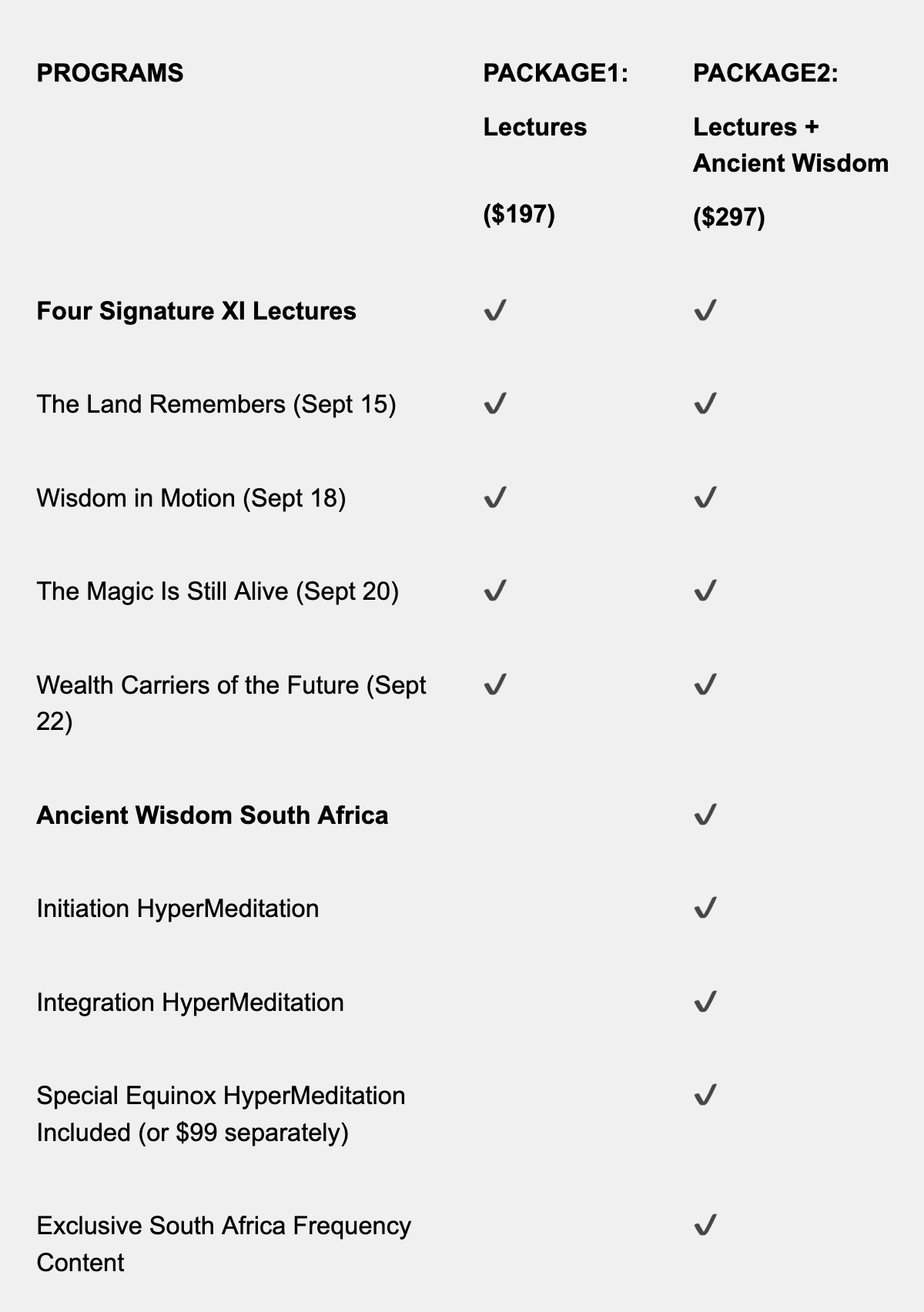924x1312 pixels.
Task: Click Package 2 checkmark for Four Signature XI Lectures
Action: click(705, 311)
